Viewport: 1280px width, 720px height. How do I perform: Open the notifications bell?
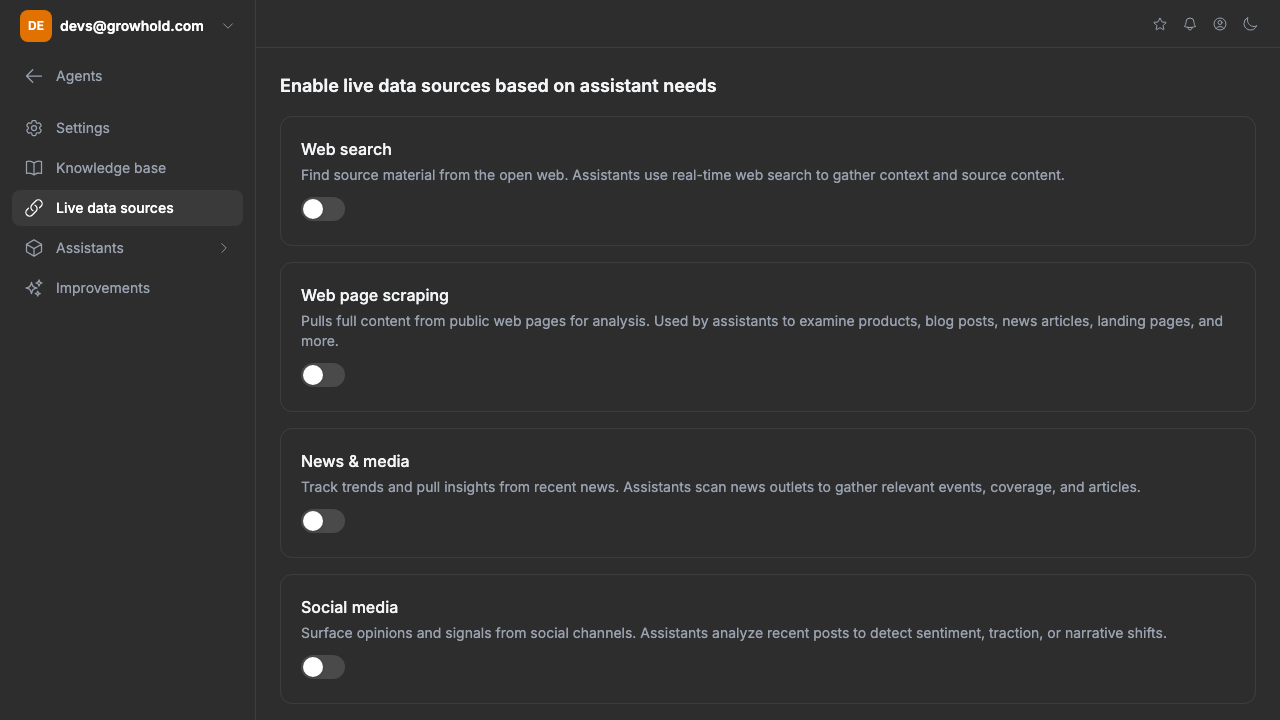1190,24
